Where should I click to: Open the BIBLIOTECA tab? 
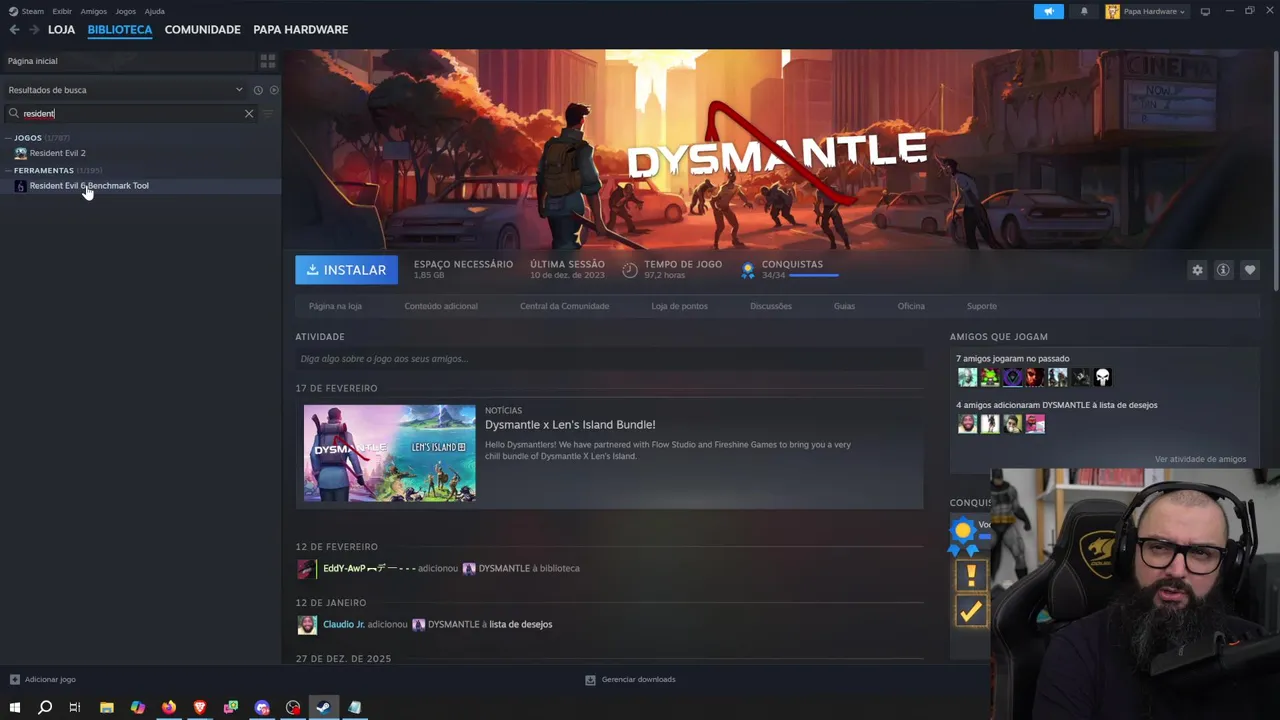pyautogui.click(x=120, y=30)
